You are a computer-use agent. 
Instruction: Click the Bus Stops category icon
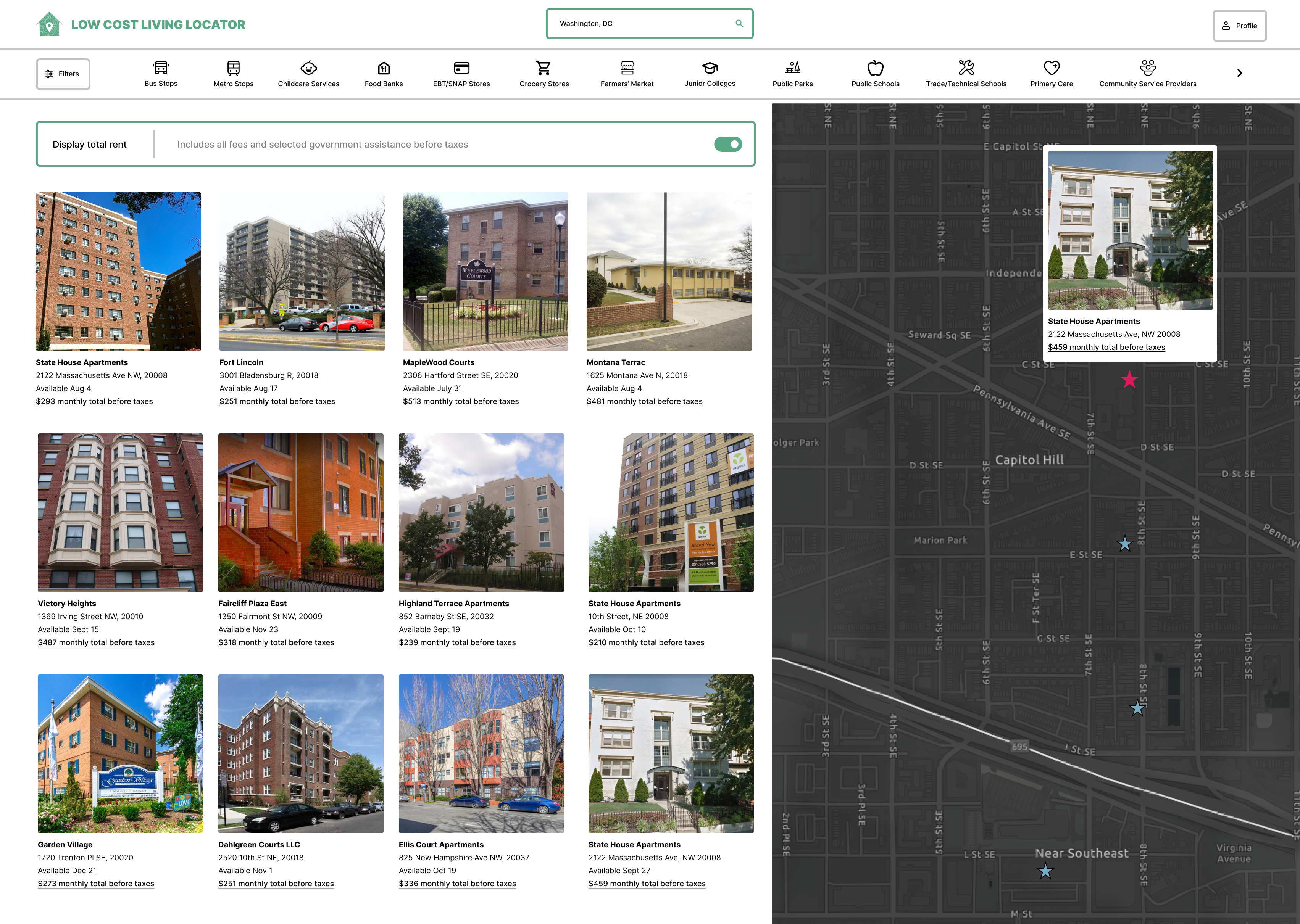tap(161, 68)
